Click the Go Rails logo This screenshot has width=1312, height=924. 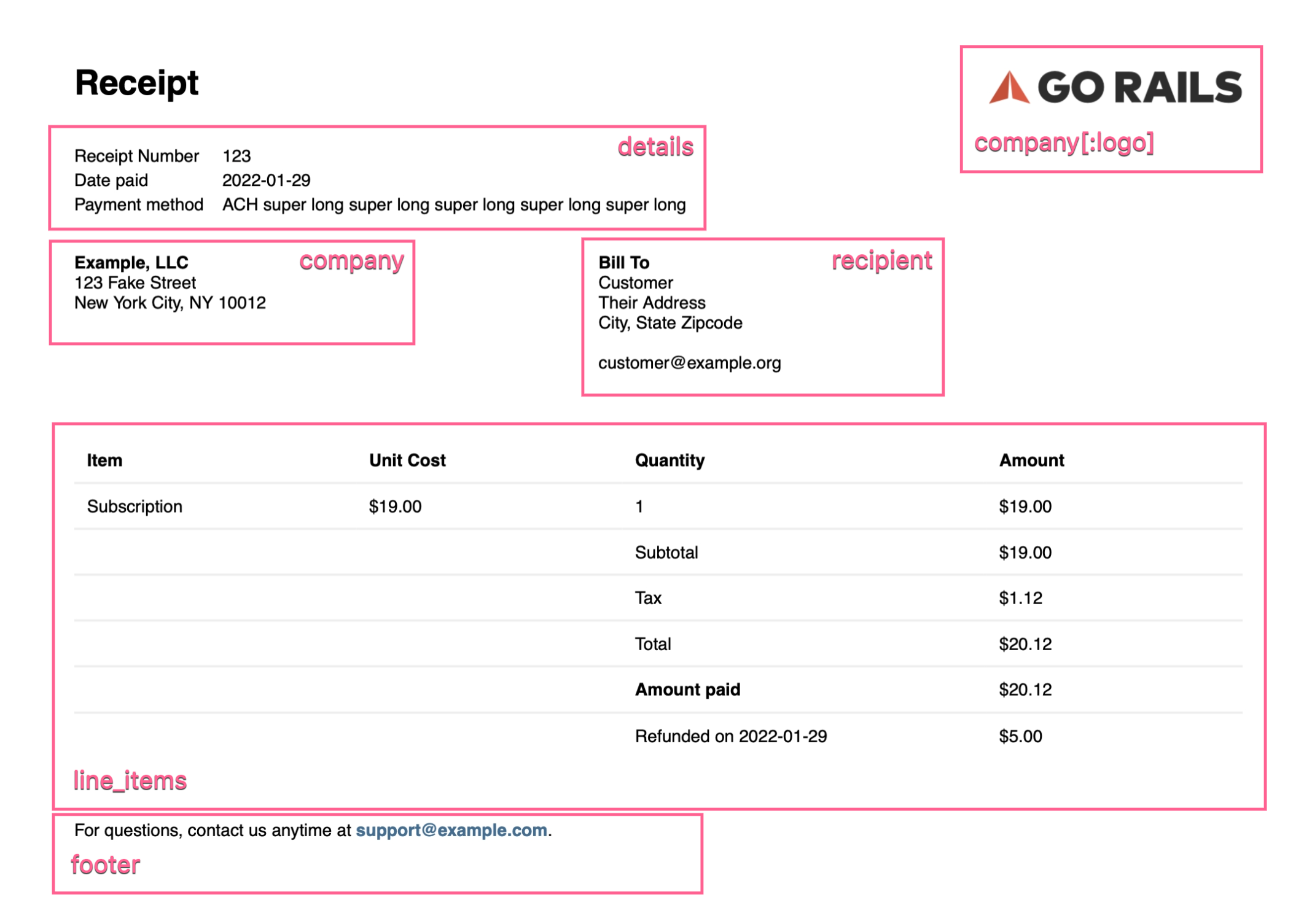coord(1114,87)
